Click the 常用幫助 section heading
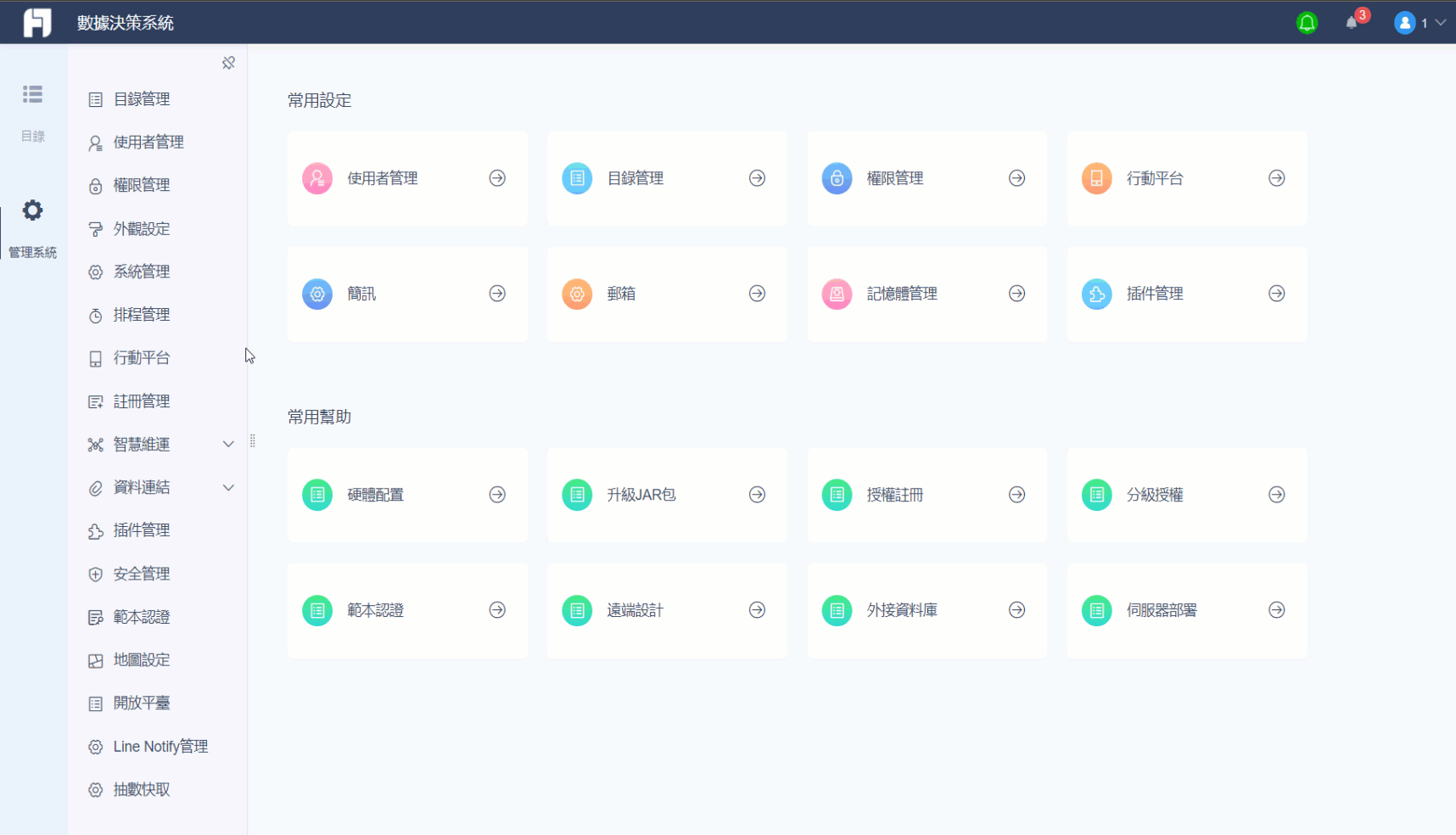 pos(319,417)
